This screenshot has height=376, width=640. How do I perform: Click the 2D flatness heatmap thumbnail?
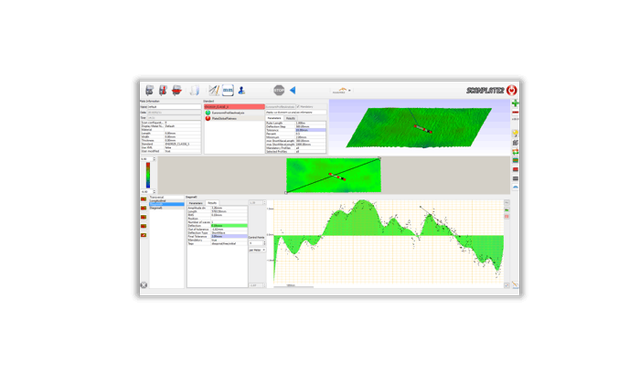pos(333,175)
